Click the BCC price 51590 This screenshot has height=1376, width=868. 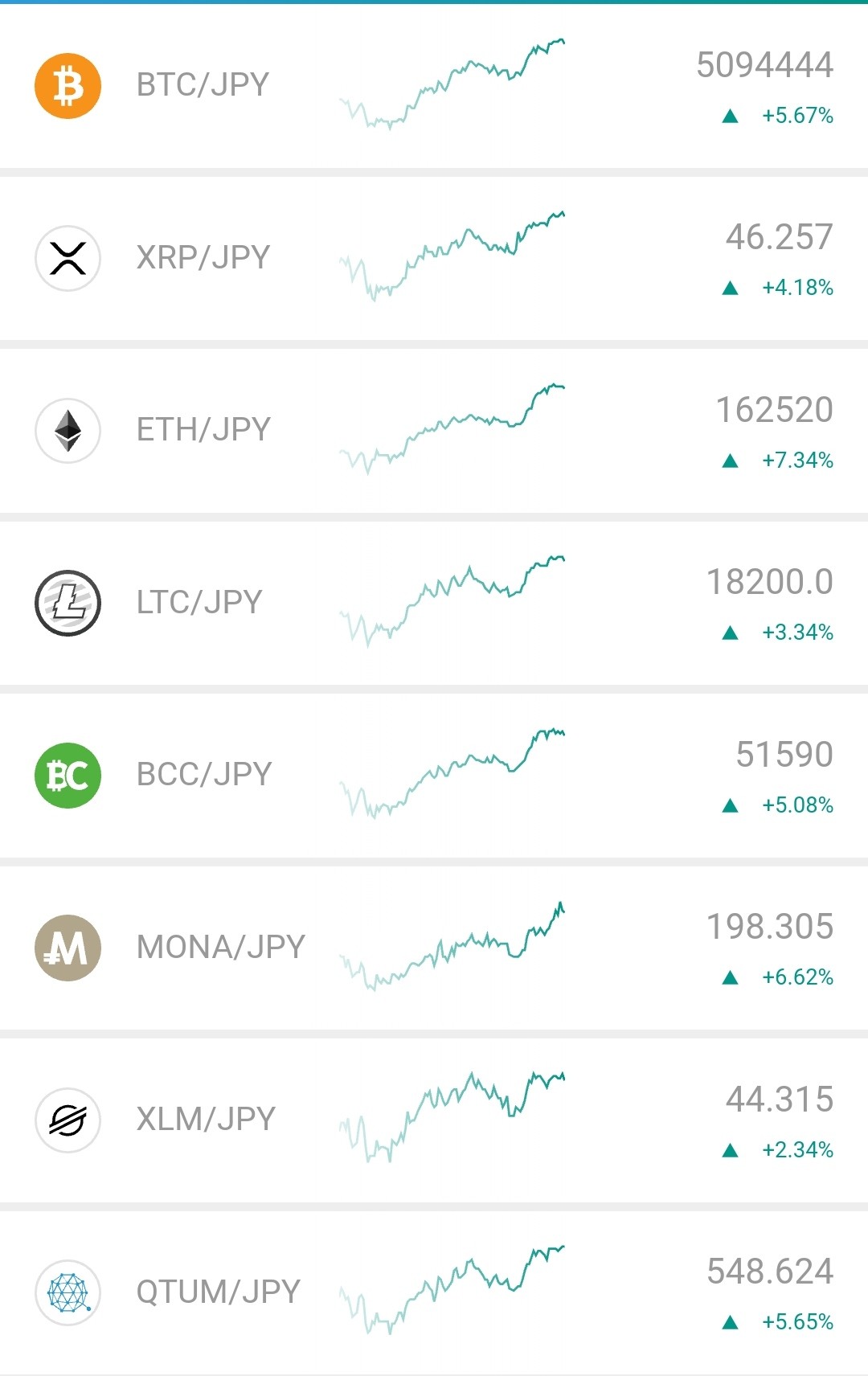(784, 755)
